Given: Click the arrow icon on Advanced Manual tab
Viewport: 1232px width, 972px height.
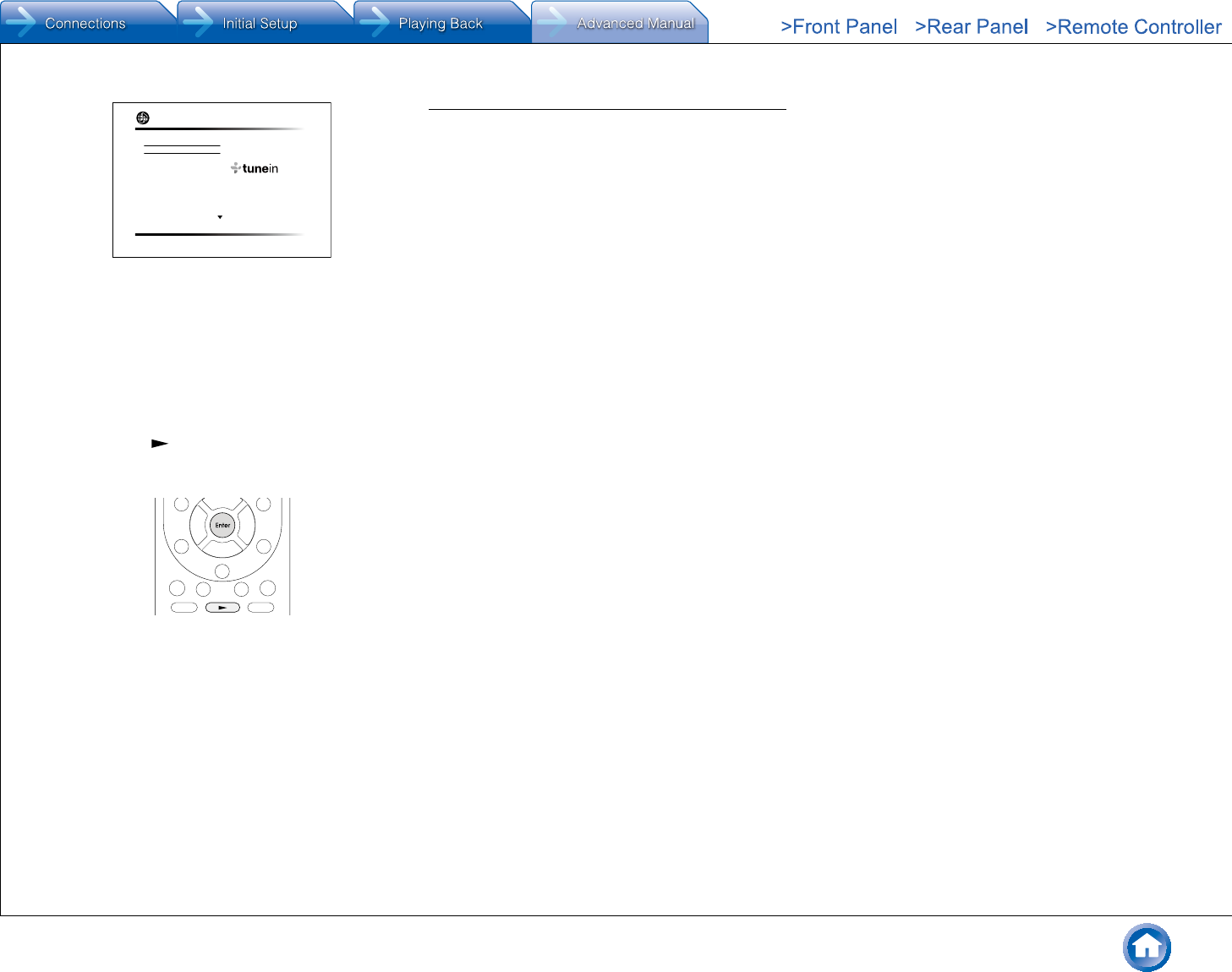Looking at the screenshot, I should click(x=552, y=23).
